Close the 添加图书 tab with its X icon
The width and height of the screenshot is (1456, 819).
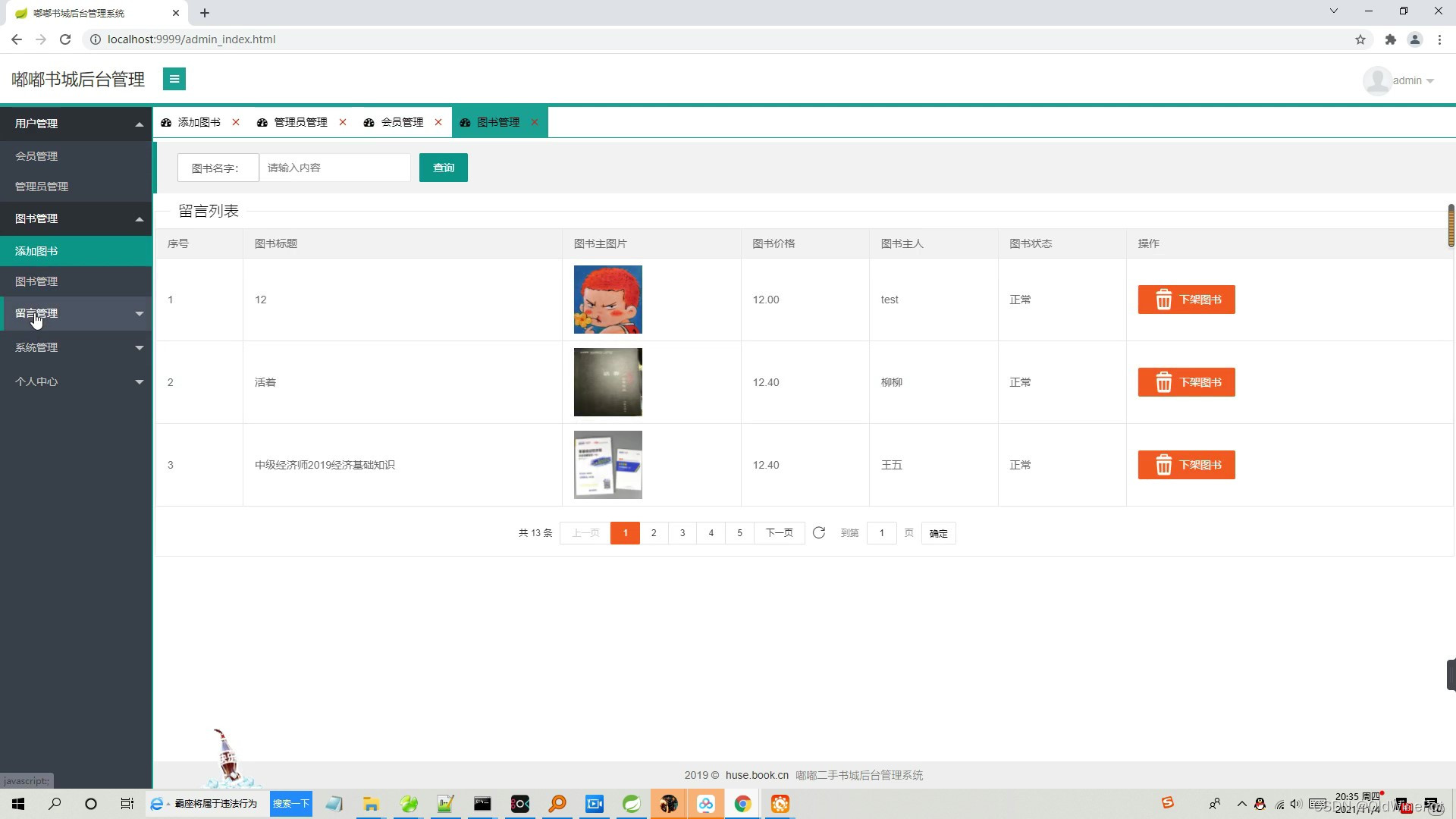236,122
